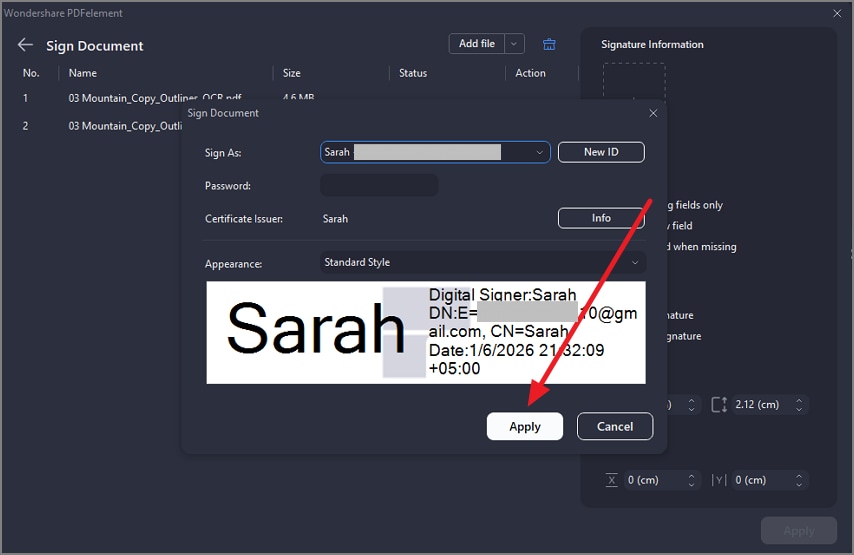Click Cancel in the Sign Document dialog

615,426
